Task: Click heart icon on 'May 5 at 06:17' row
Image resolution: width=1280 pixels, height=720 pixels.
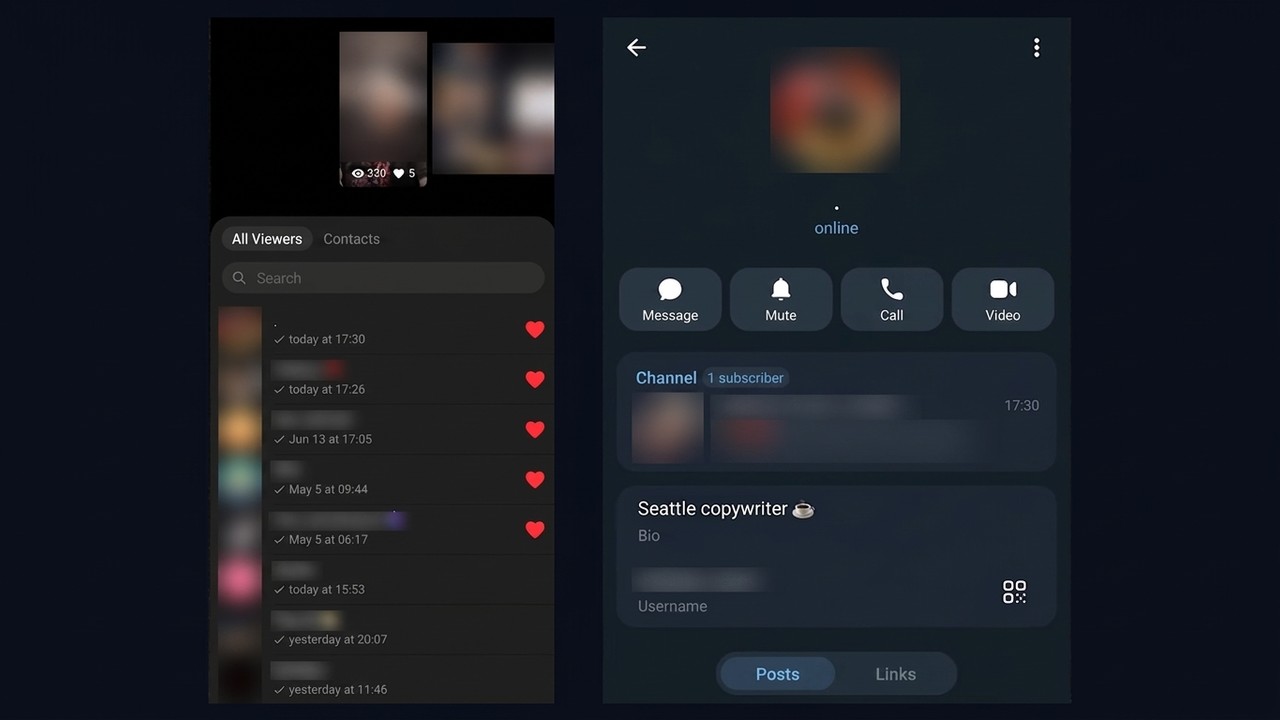Action: coord(535,529)
